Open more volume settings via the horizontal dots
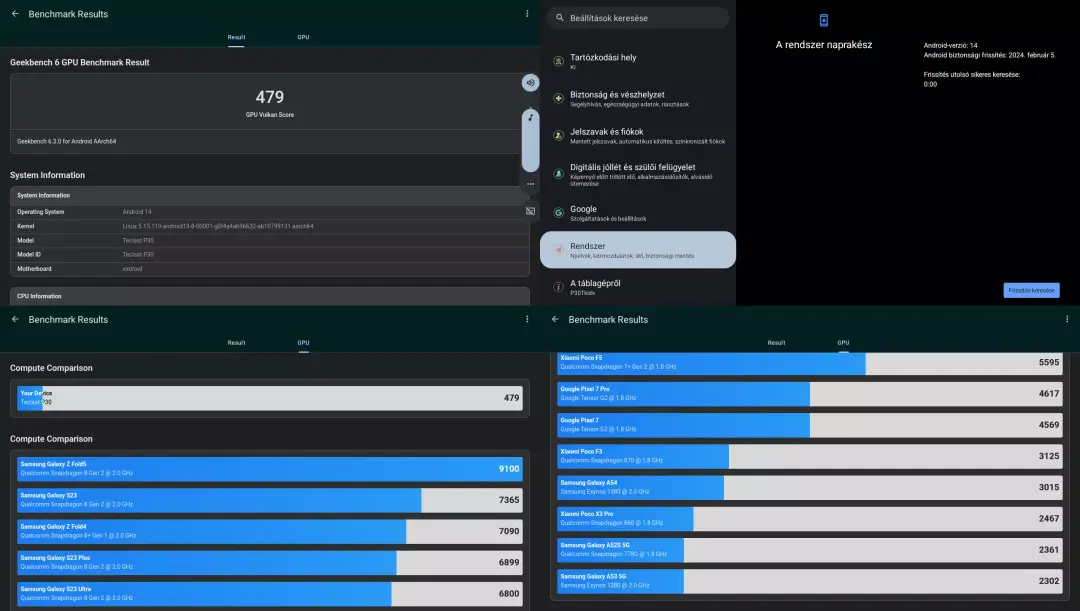1080x611 pixels. (530, 184)
